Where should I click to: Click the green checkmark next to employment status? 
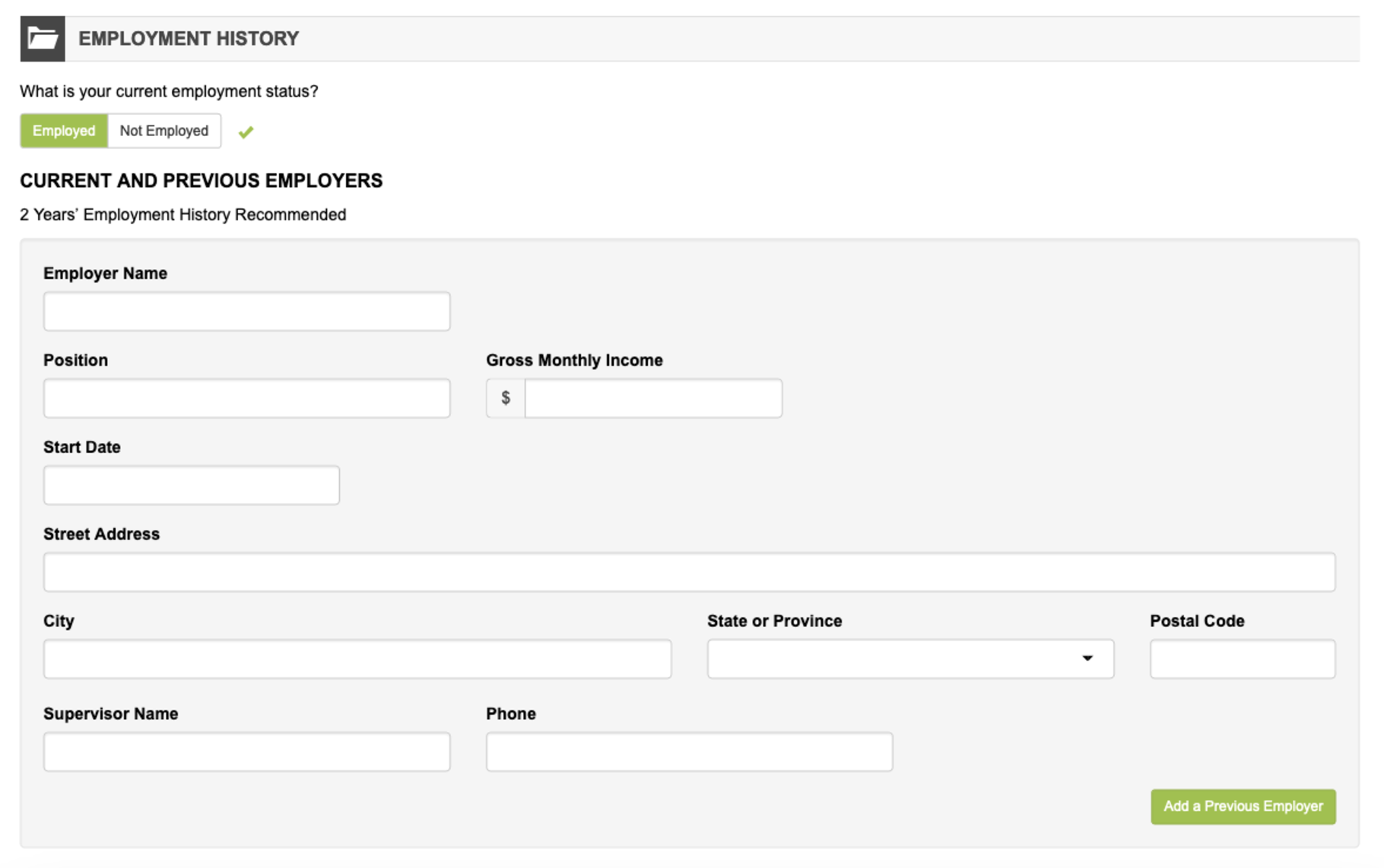pos(246,132)
